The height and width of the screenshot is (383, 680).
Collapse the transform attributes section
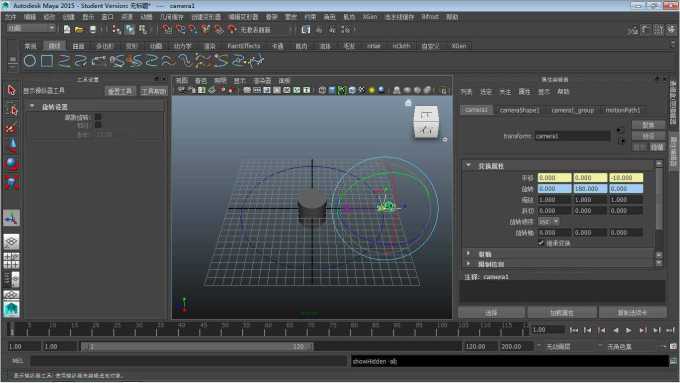point(468,165)
